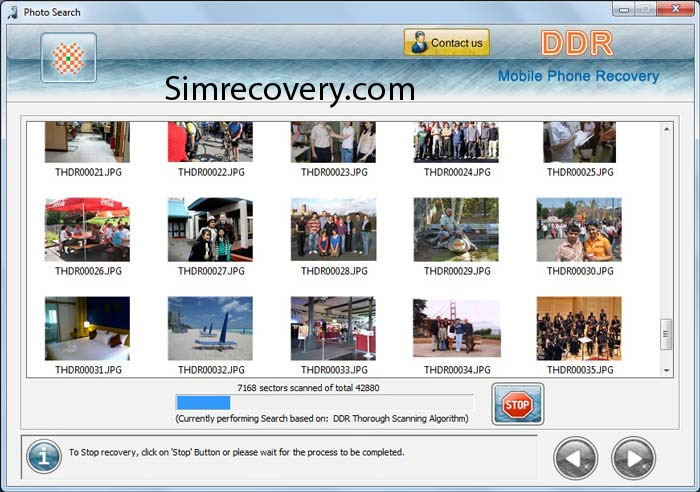Select the THDR00023.JPG thumbnail

click(333, 142)
